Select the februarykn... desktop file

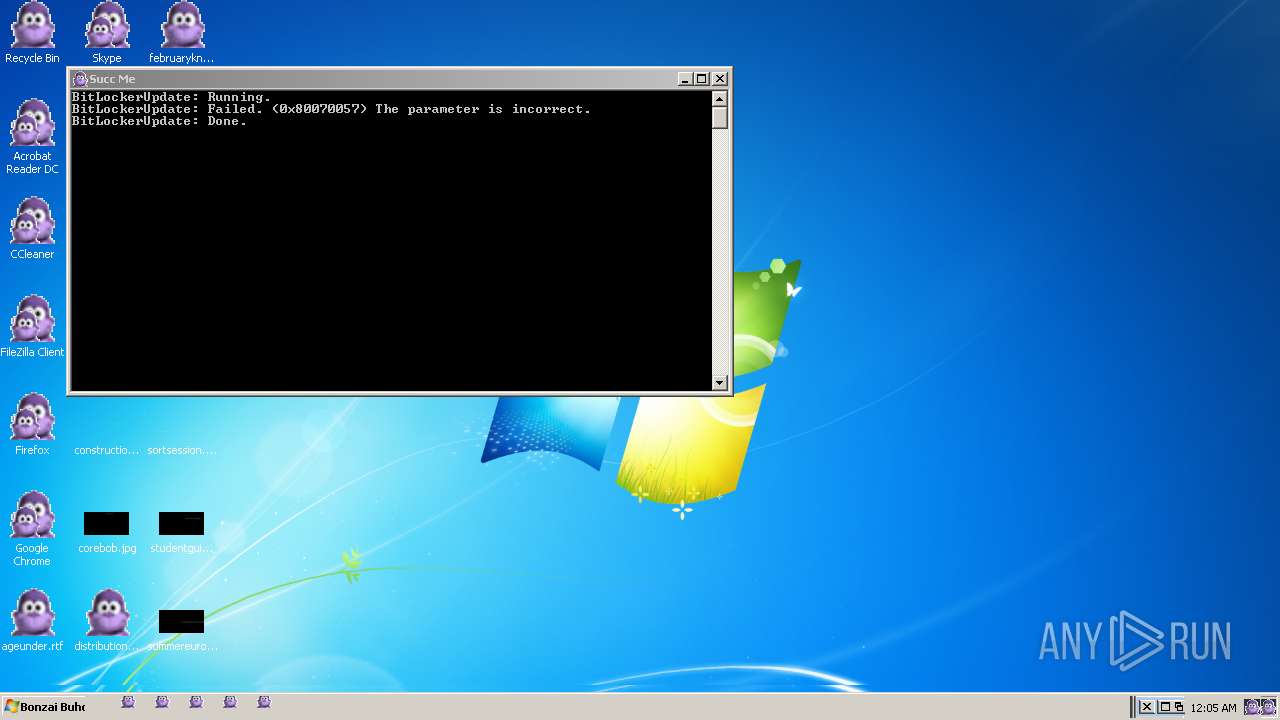coord(181,32)
